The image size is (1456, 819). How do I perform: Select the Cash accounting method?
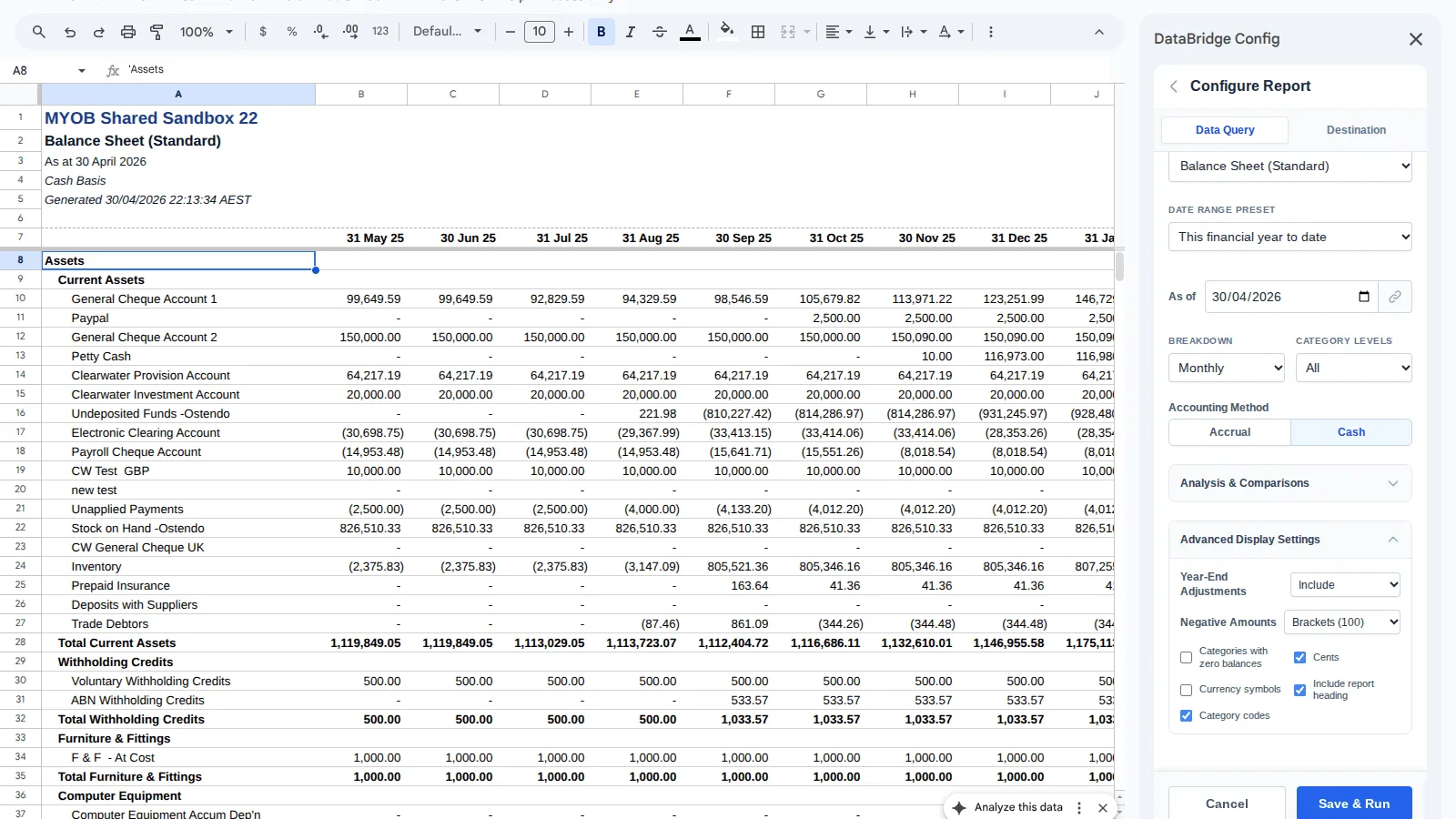tap(1351, 432)
